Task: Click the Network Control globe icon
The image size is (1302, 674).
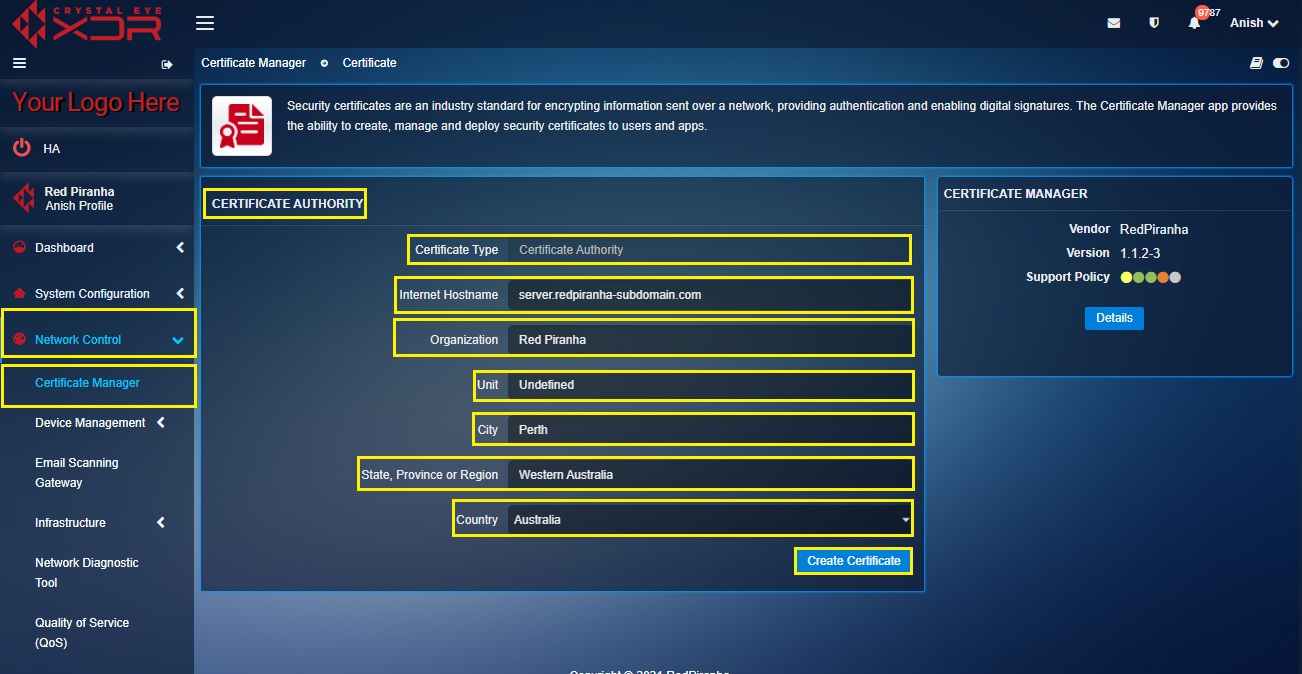Action: [x=19, y=340]
